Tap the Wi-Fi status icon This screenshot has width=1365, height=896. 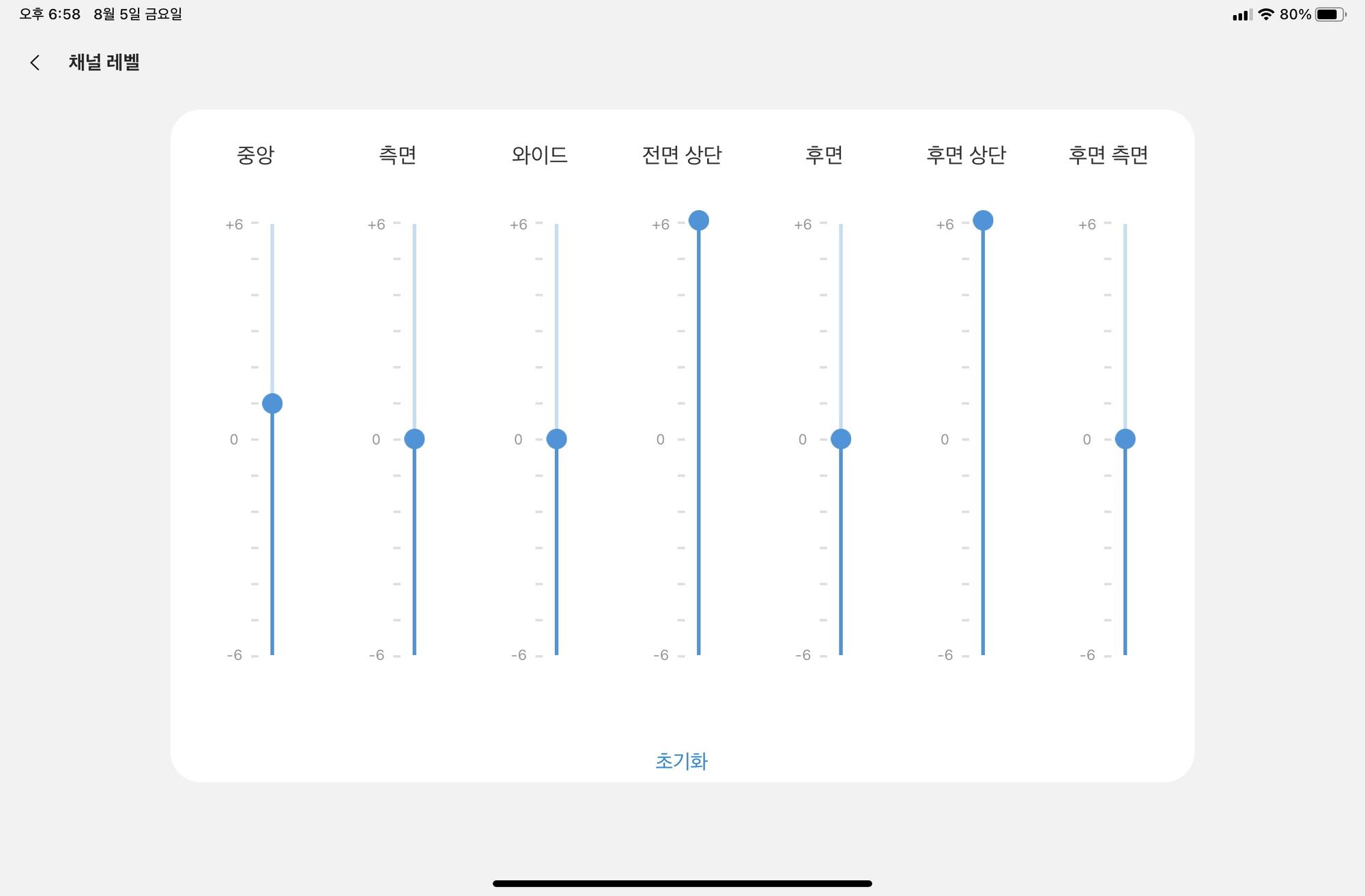click(1266, 14)
